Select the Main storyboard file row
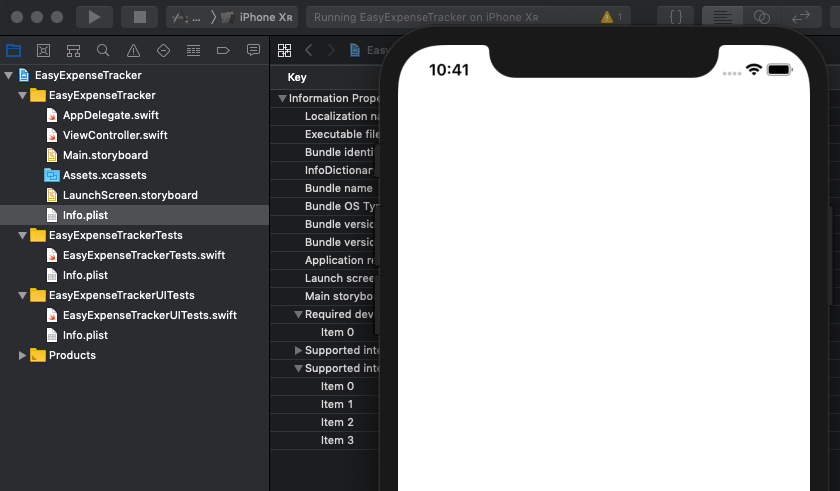The image size is (840, 491). (x=325, y=297)
